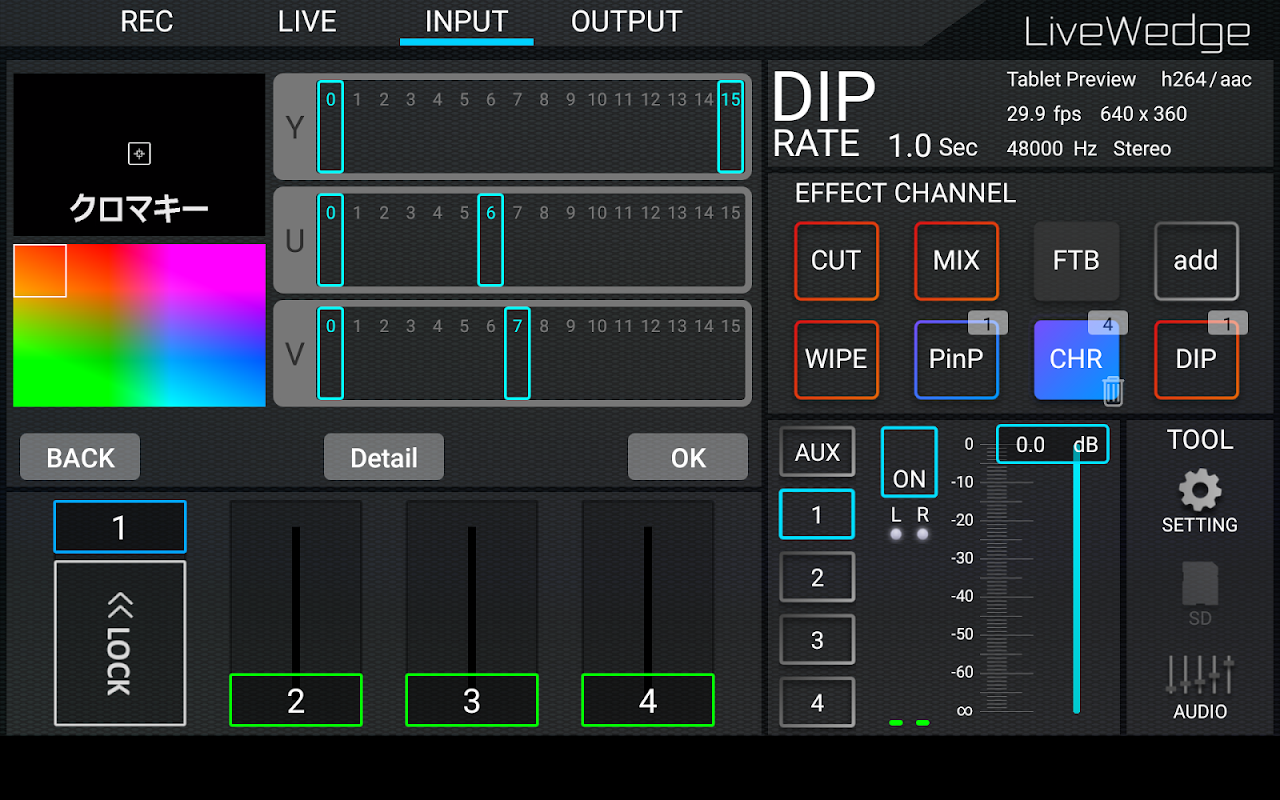Open the AUDIO mixer sliders icon
Screen dimensions: 1280x800
point(1200,676)
